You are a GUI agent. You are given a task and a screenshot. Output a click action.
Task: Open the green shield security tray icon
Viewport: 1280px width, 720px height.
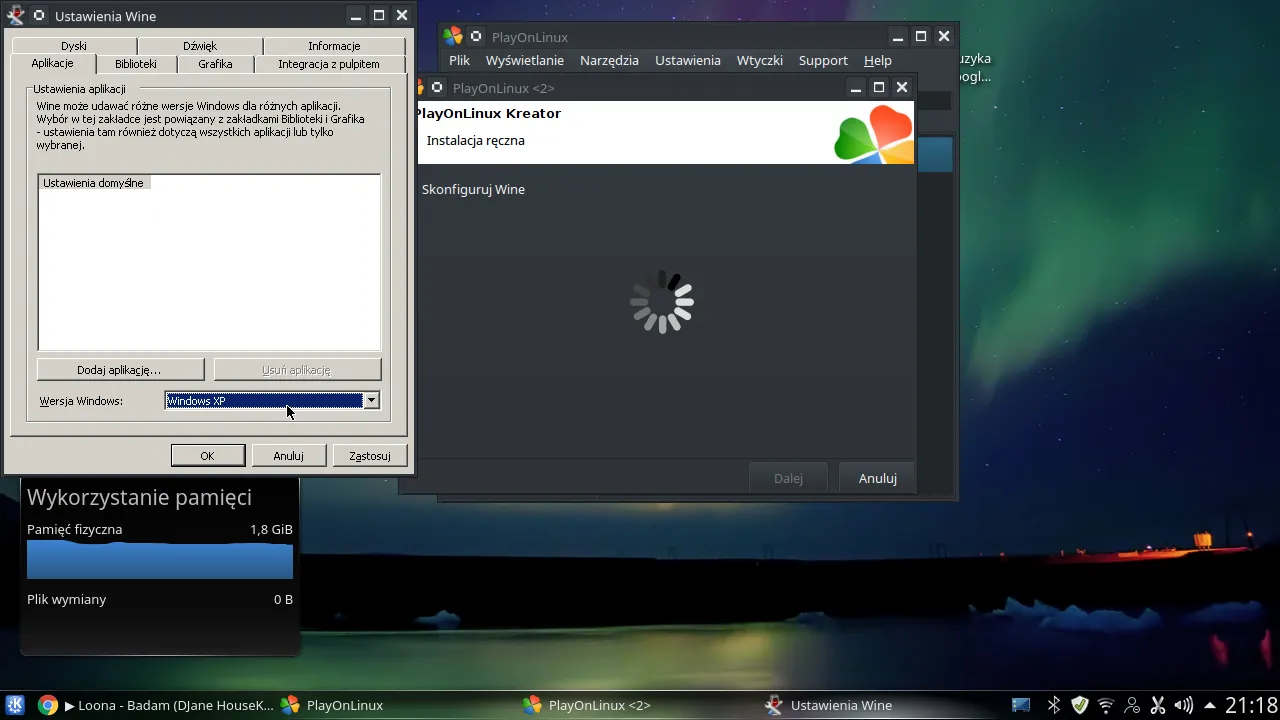tap(1080, 705)
